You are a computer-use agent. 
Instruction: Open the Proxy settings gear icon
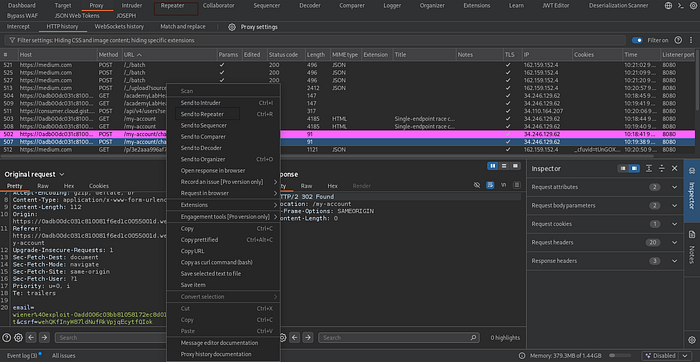(x=232, y=27)
